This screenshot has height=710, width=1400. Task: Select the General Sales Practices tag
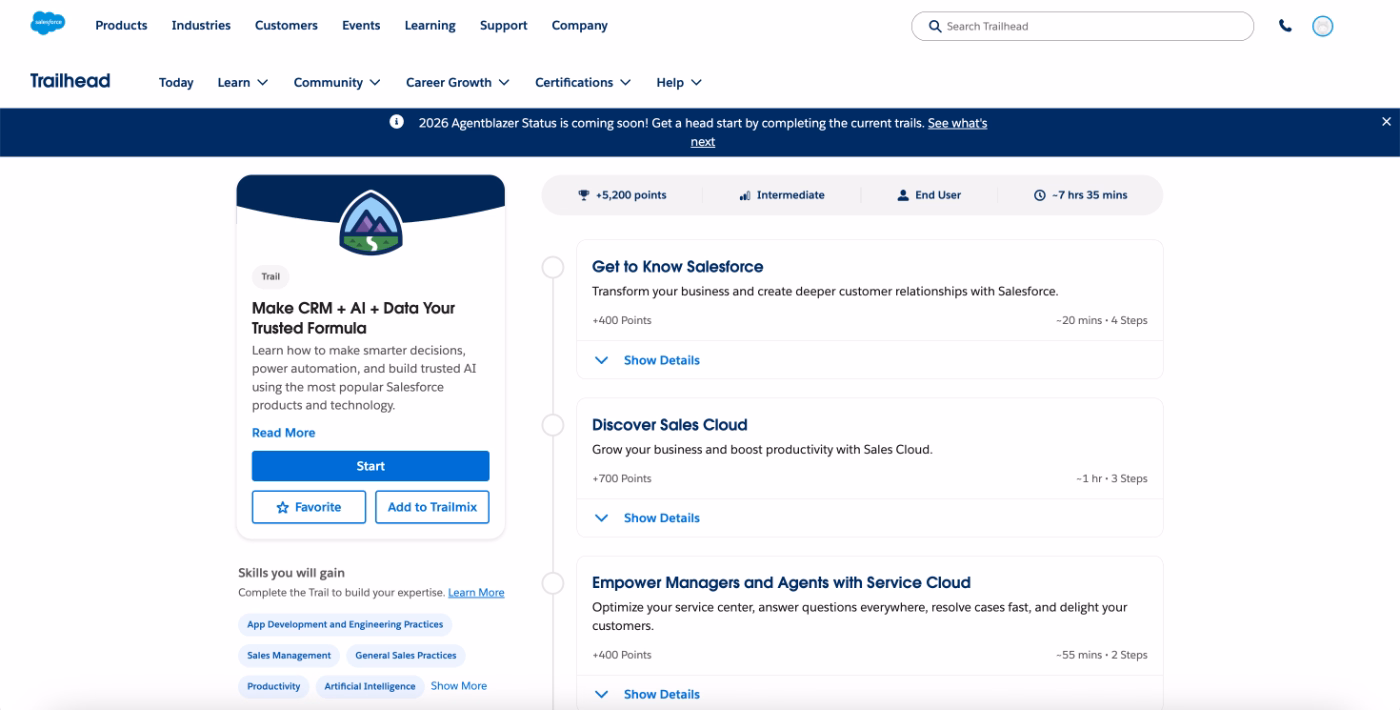click(x=405, y=656)
